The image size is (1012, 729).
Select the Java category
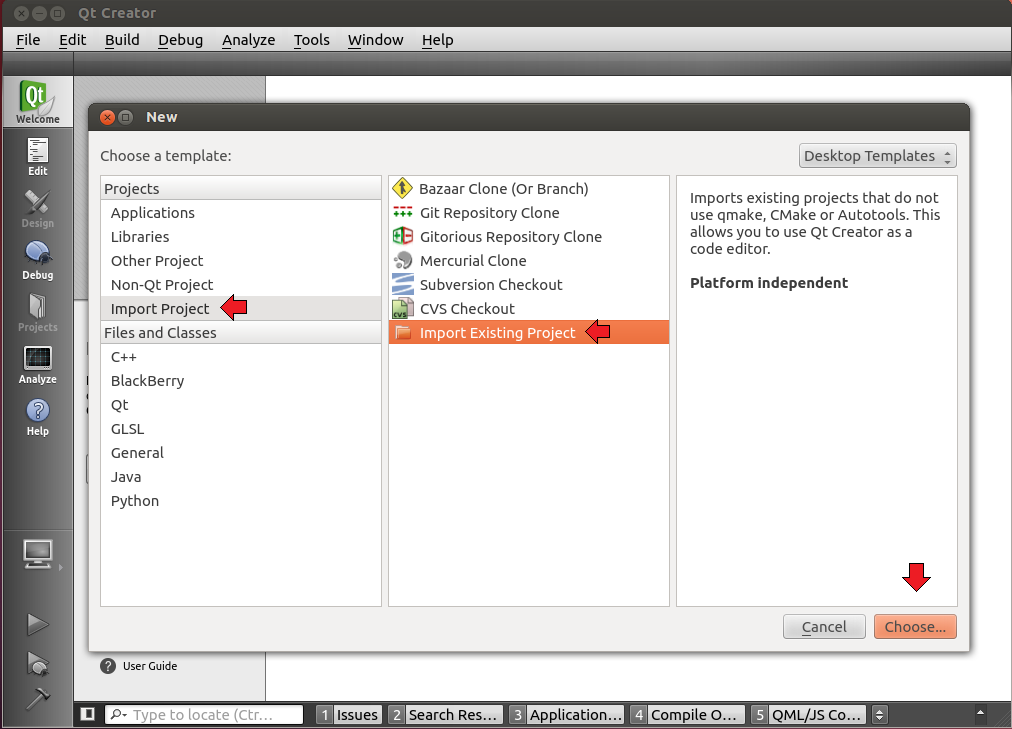[241, 476]
